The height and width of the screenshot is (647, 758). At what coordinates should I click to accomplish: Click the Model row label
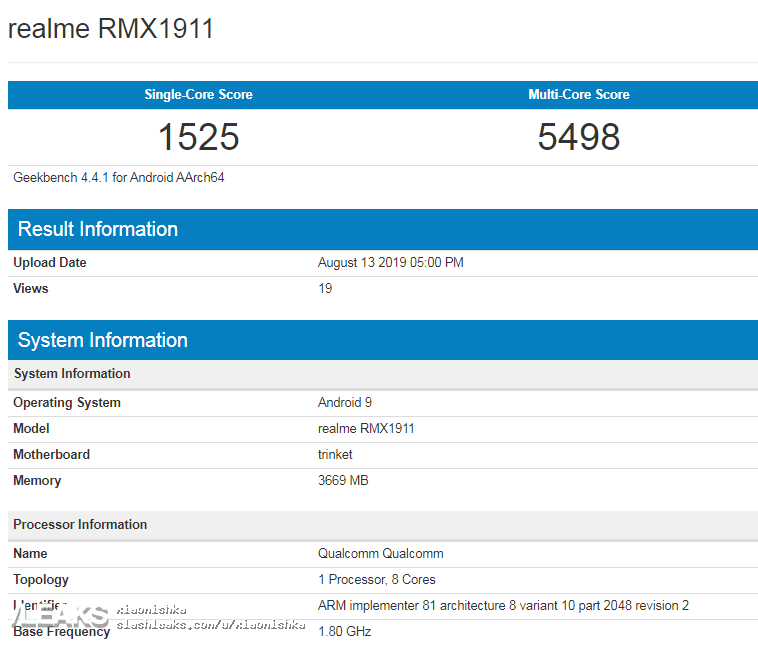coord(31,428)
